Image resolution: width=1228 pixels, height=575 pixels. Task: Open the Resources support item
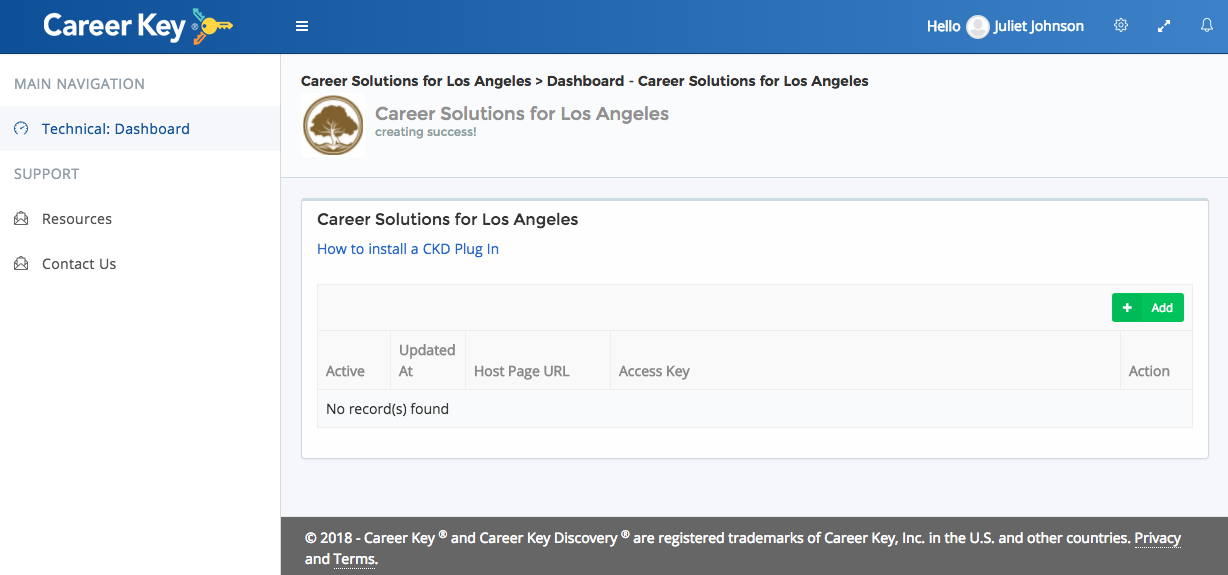(x=140, y=219)
